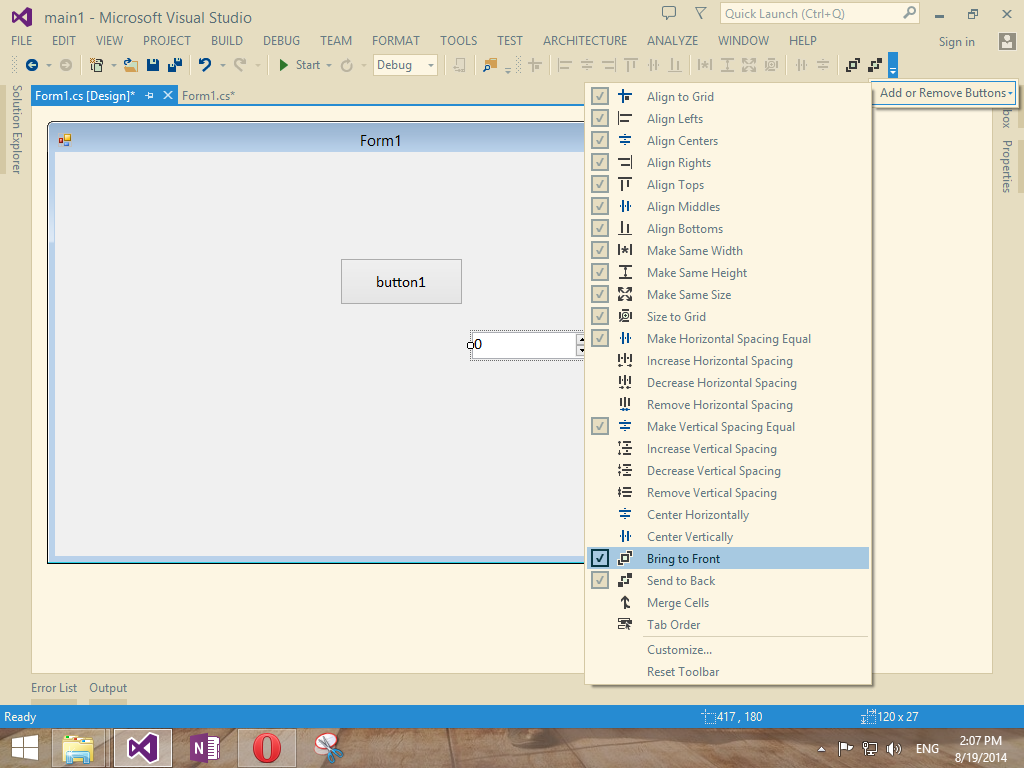Select Reset Toolbar in the menu

682,671
